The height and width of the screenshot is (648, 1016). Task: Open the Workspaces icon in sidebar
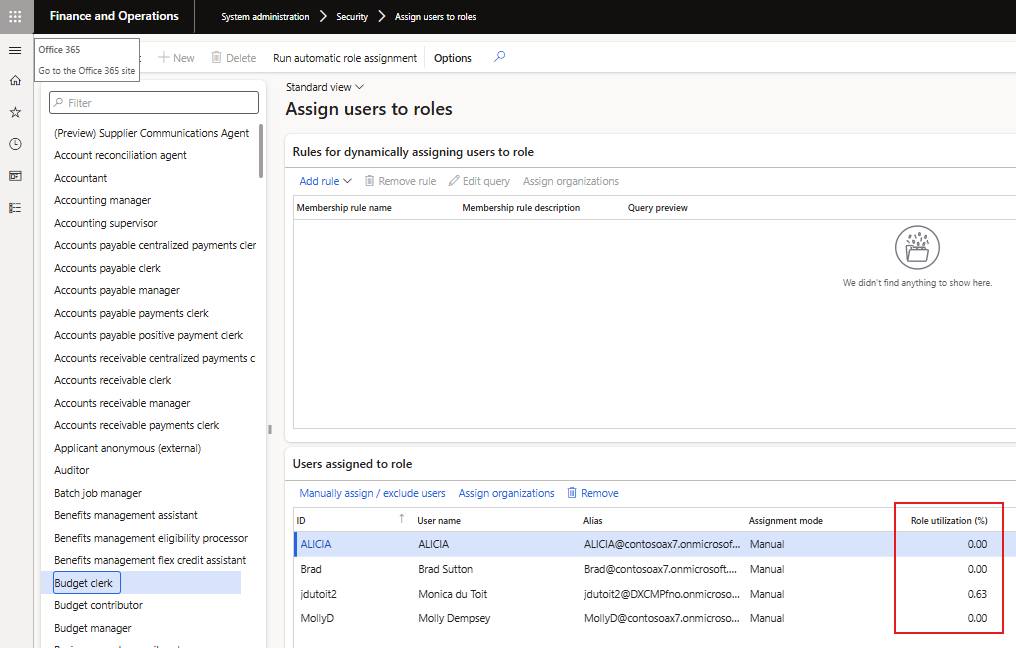pyautogui.click(x=14, y=175)
